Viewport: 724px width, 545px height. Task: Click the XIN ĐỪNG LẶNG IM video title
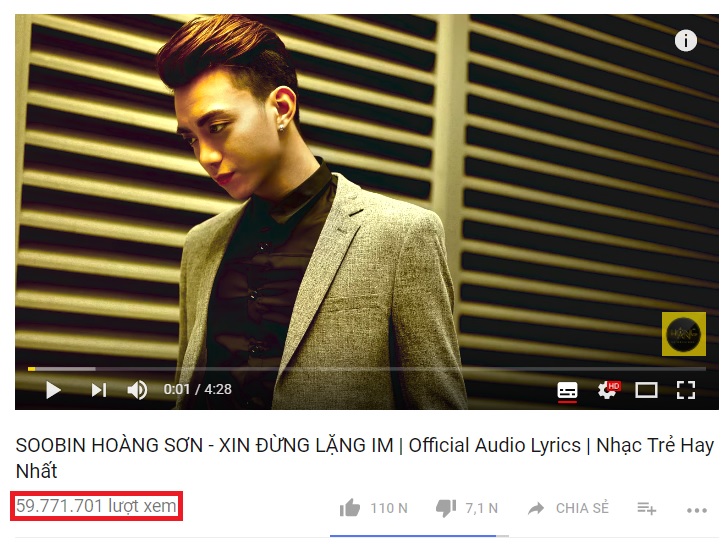pyautogui.click(x=306, y=446)
